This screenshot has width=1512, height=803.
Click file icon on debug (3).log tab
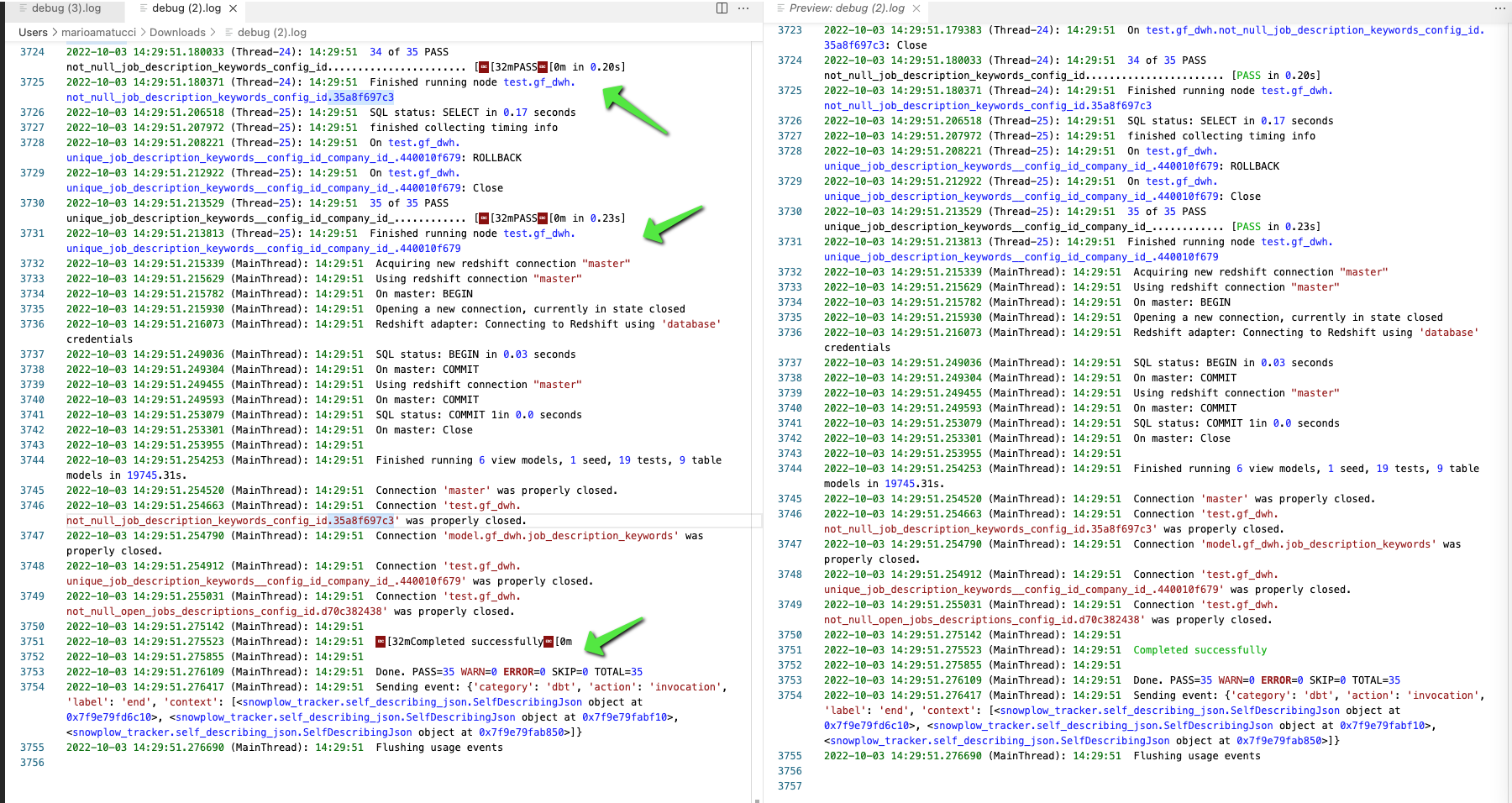coord(24,8)
